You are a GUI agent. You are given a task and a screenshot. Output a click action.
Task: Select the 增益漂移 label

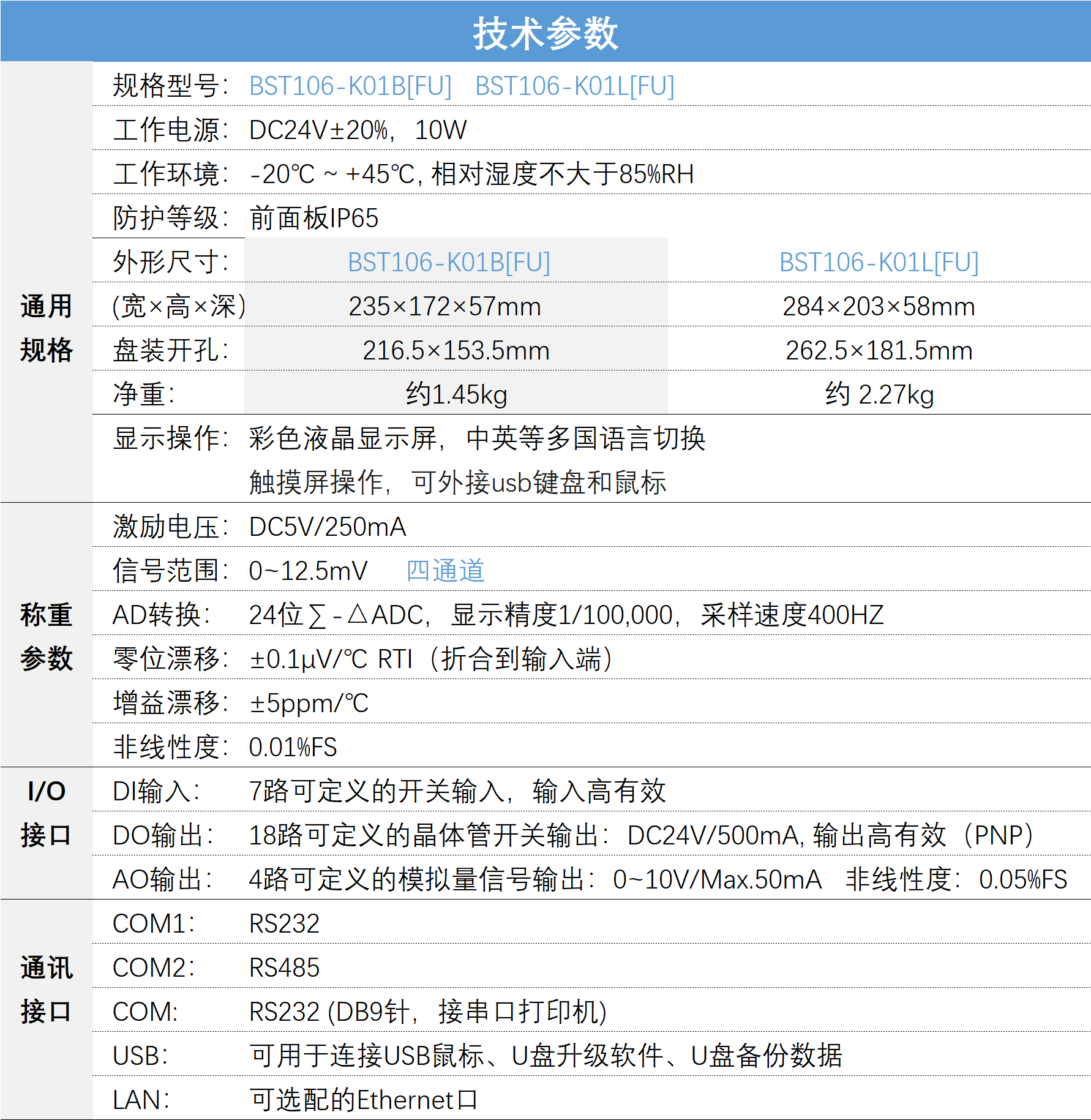click(170, 703)
